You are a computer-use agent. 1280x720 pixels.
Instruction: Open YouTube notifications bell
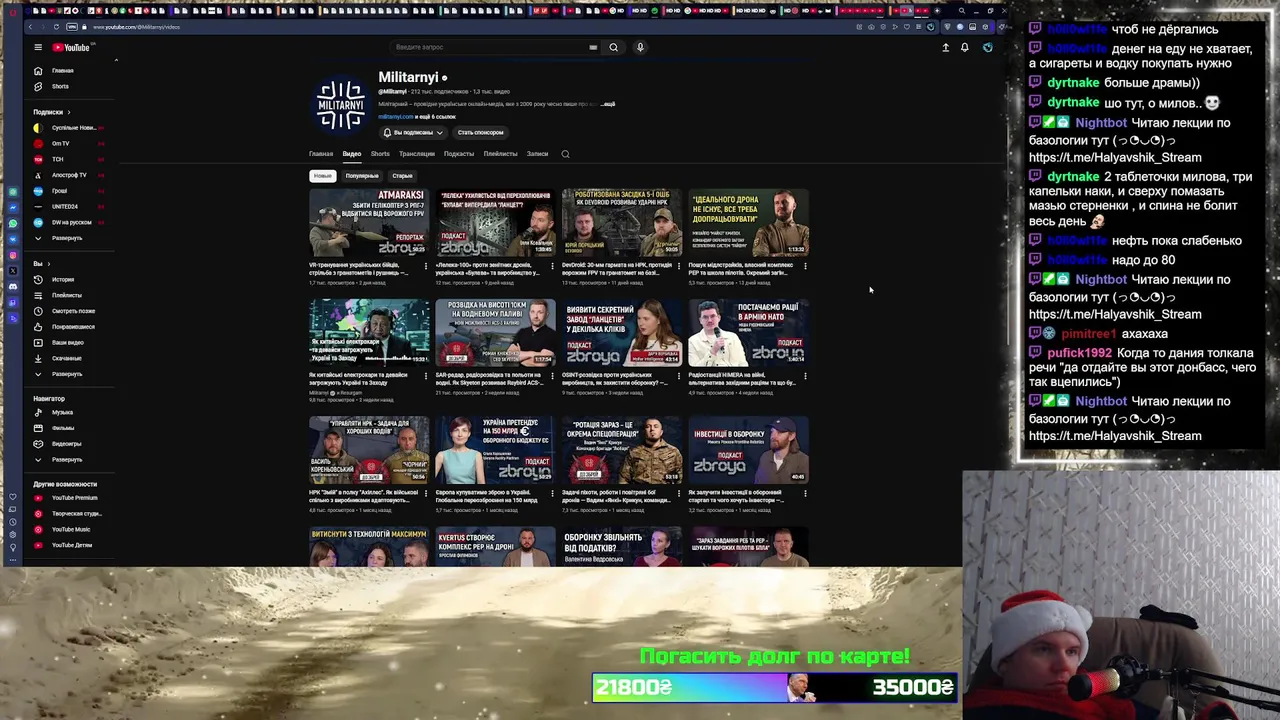click(x=965, y=47)
